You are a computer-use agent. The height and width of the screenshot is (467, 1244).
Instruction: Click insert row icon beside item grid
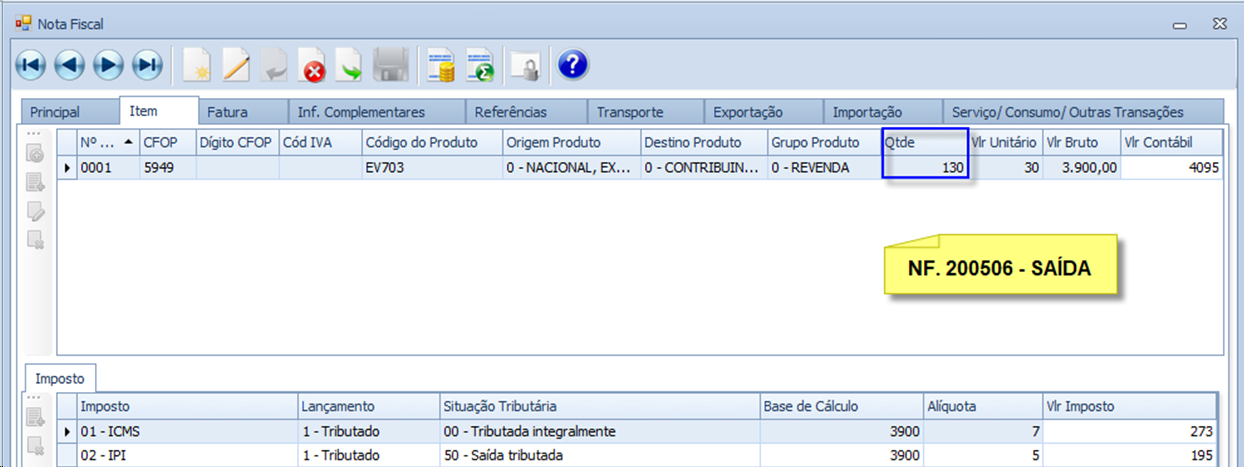pyautogui.click(x=35, y=183)
